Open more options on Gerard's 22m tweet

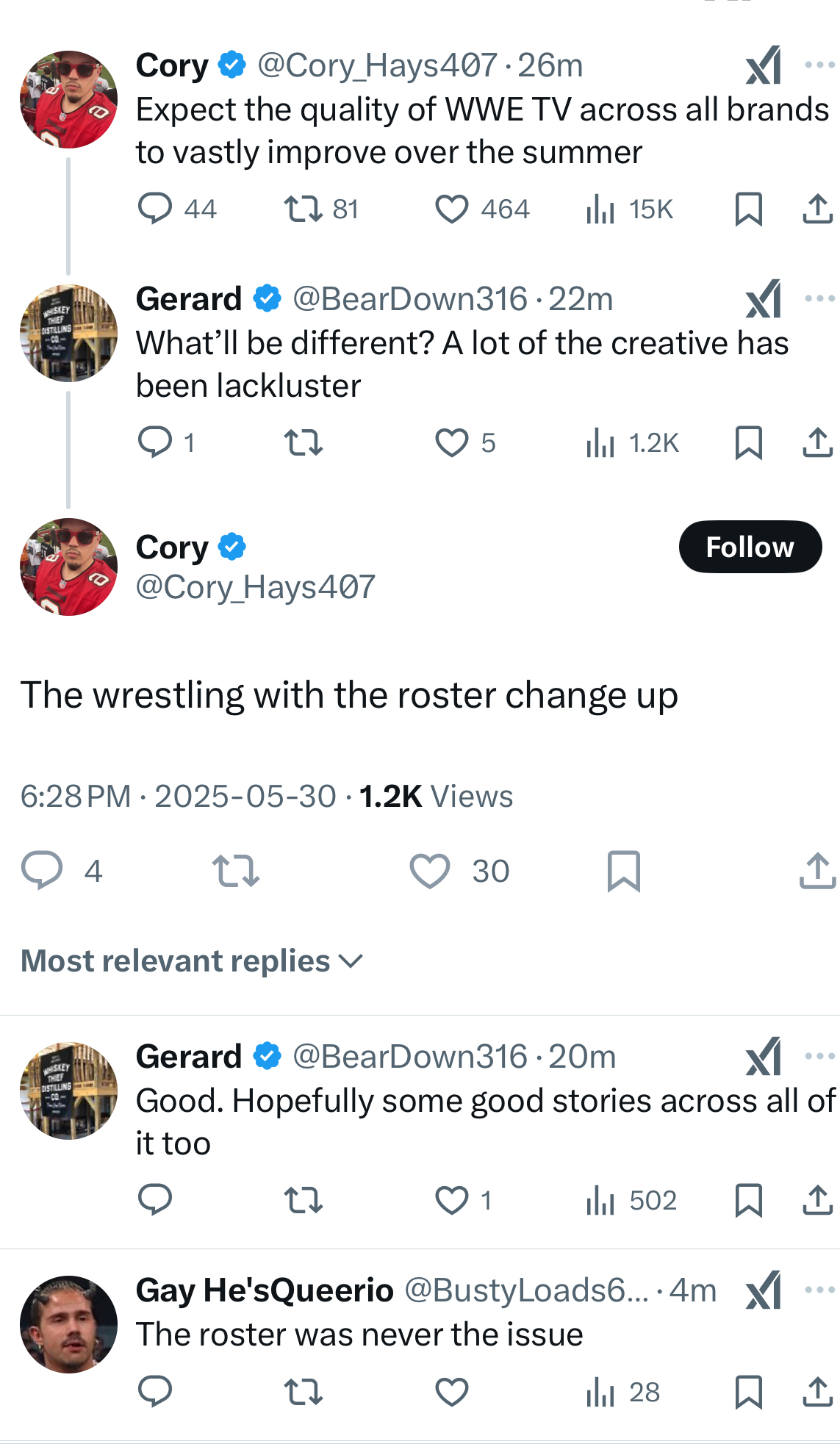pyautogui.click(x=819, y=299)
